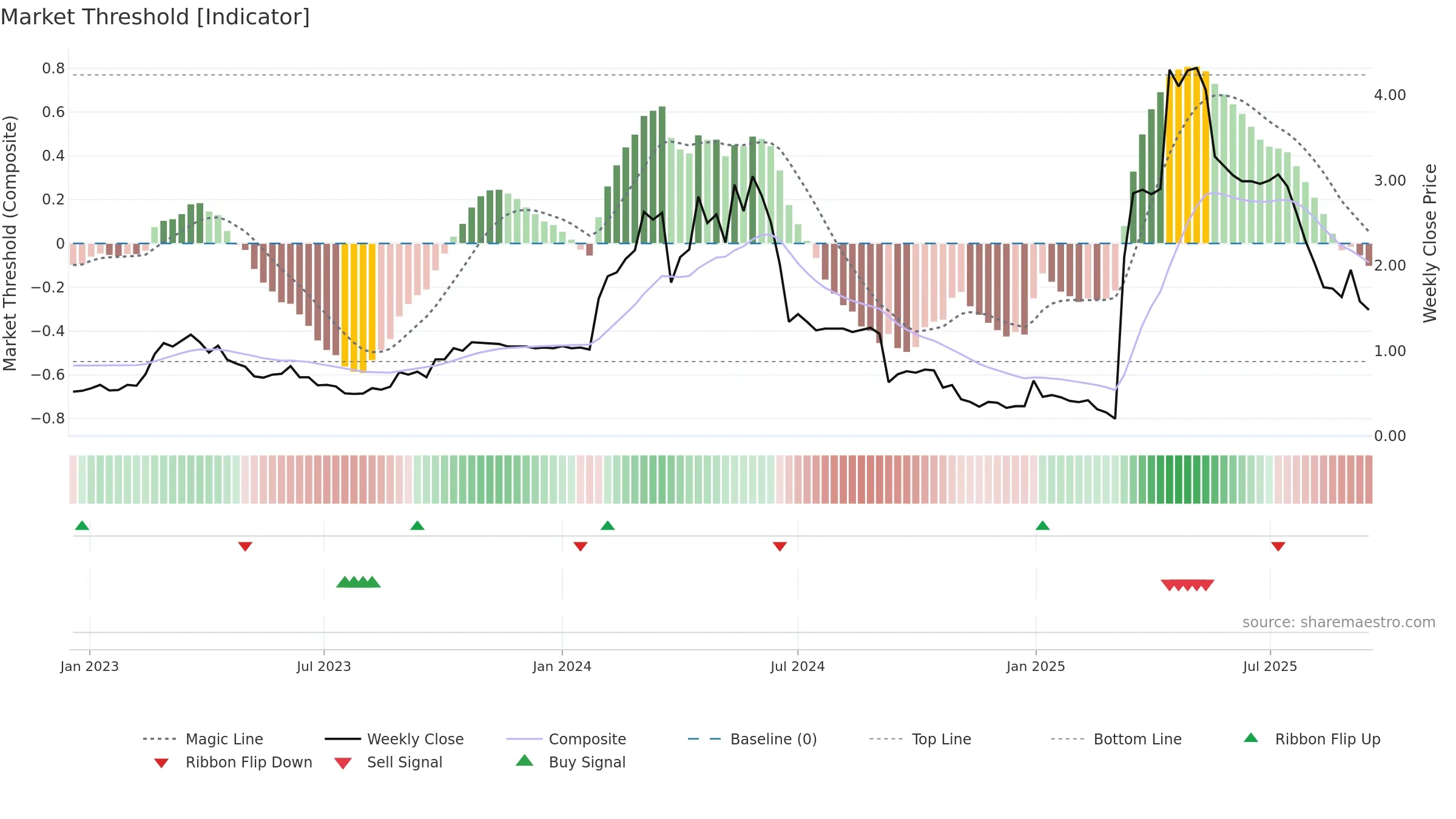Click the Jul 2024 axis label

pyautogui.click(x=798, y=666)
